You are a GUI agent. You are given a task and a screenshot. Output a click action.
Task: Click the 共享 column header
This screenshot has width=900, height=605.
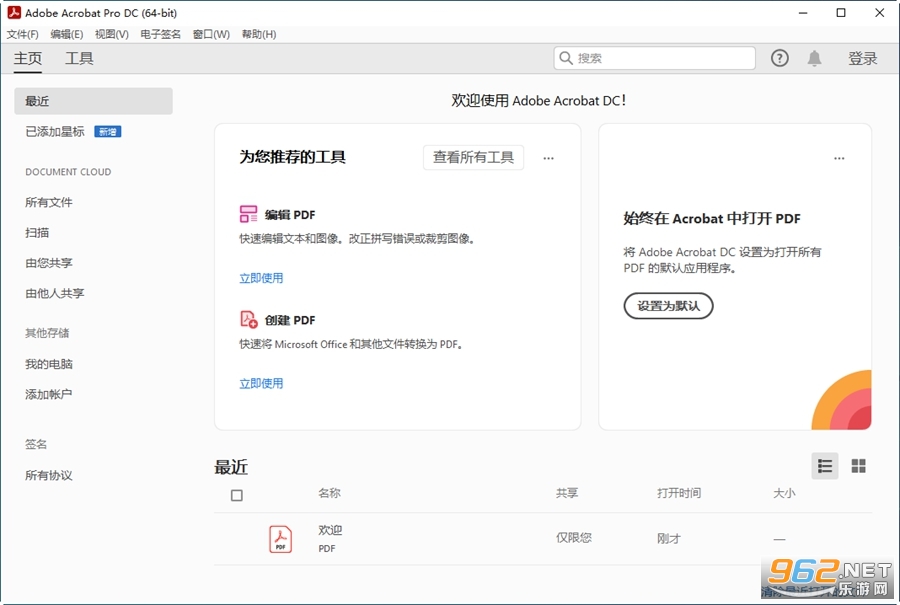pyautogui.click(x=567, y=492)
